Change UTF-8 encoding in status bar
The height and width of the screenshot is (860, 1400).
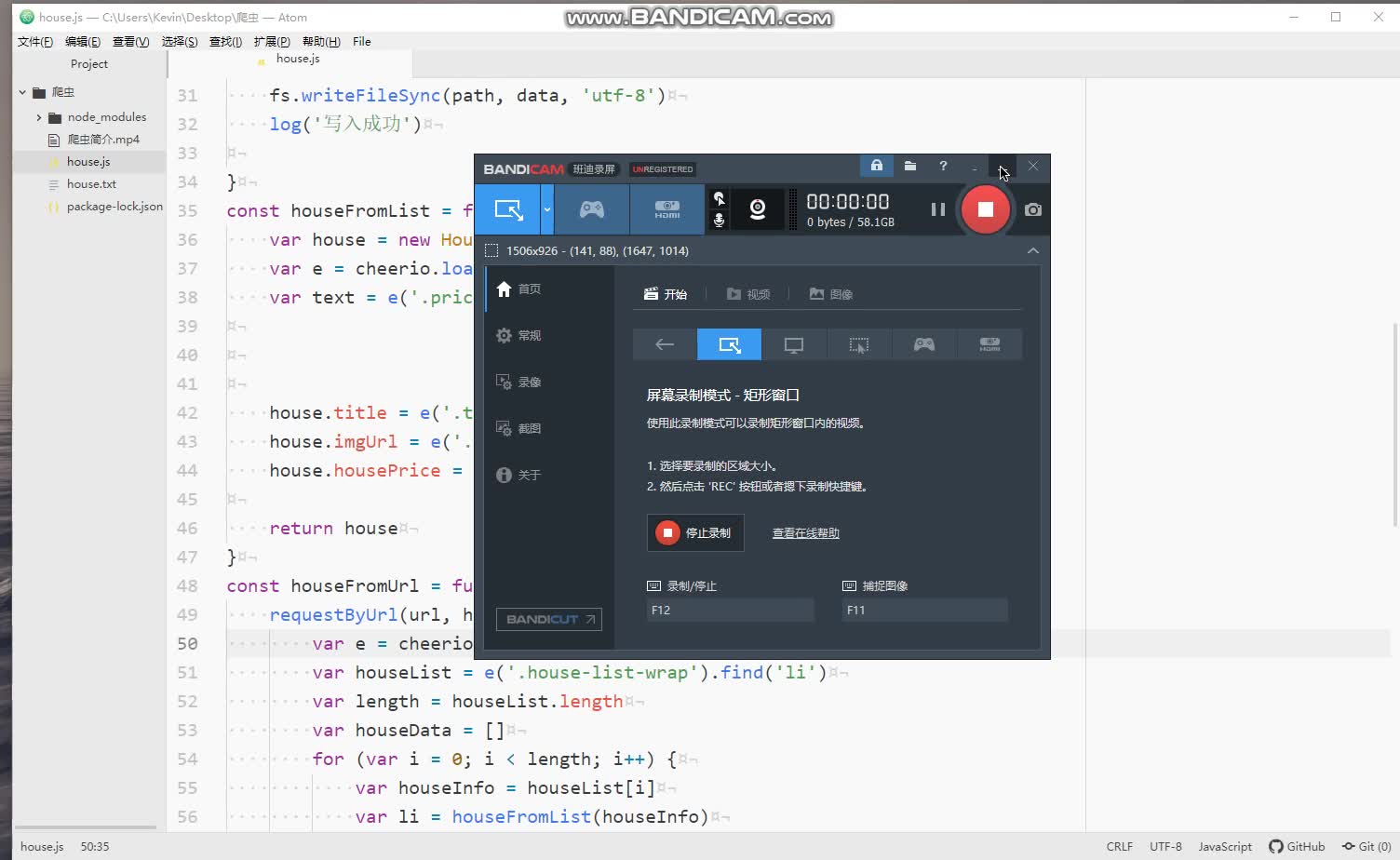[1165, 847]
